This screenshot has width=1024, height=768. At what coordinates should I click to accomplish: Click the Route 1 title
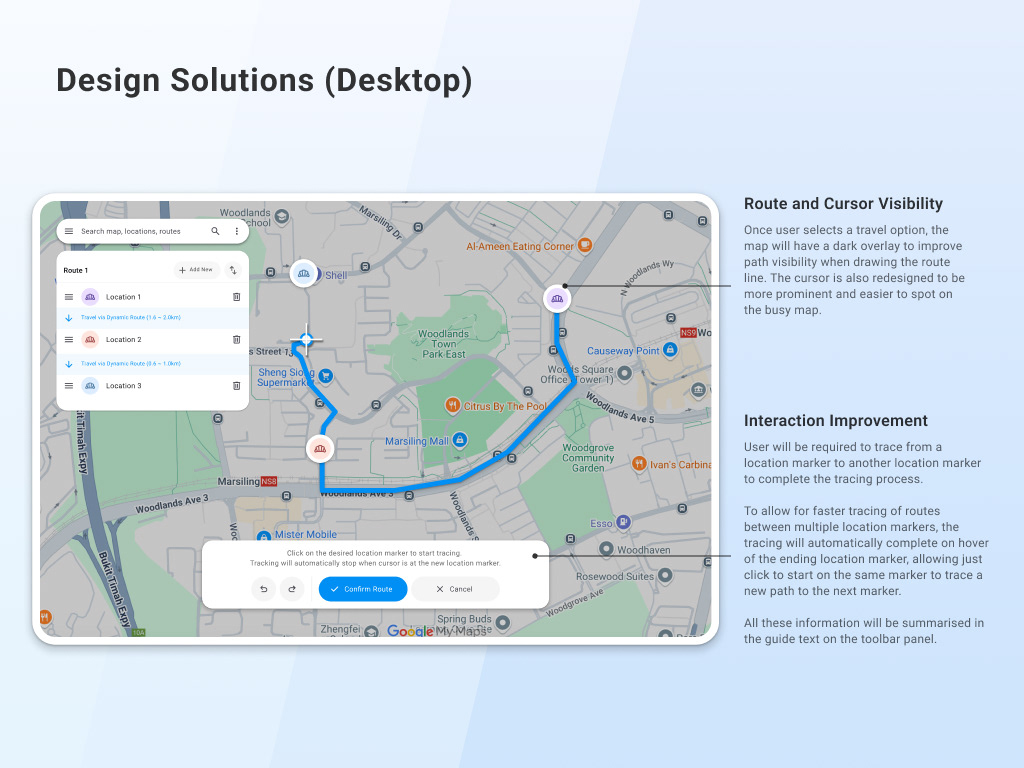pos(76,270)
